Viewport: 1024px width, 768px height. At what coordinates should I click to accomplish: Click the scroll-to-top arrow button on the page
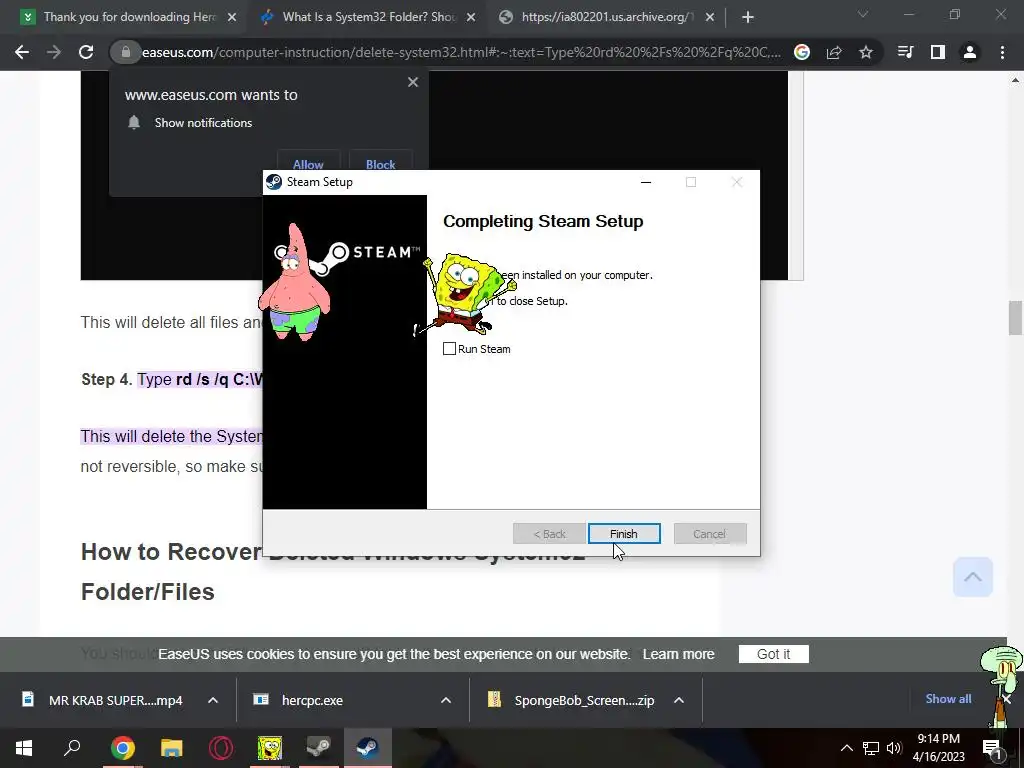973,577
